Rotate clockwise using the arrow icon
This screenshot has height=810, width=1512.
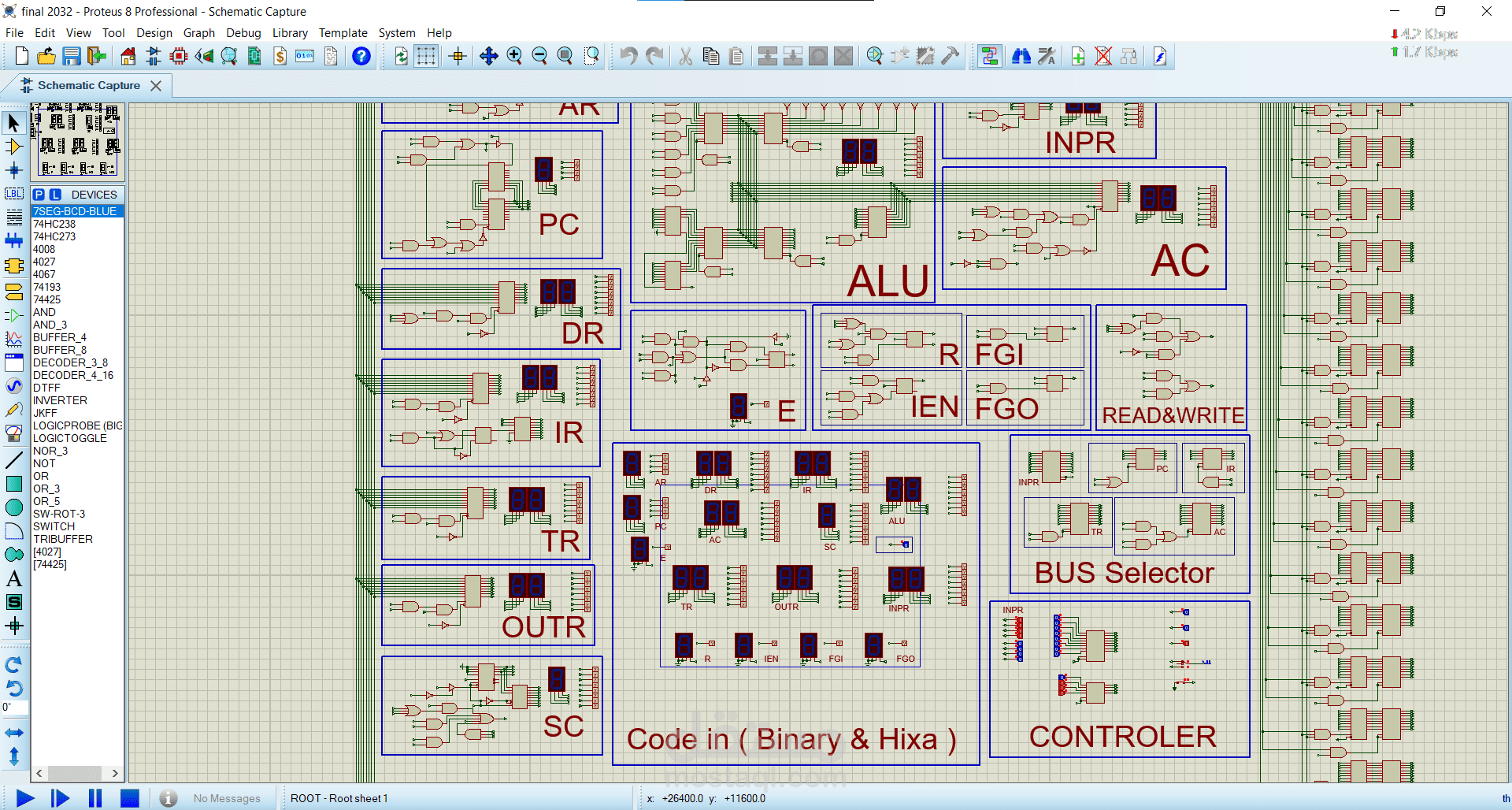click(14, 664)
